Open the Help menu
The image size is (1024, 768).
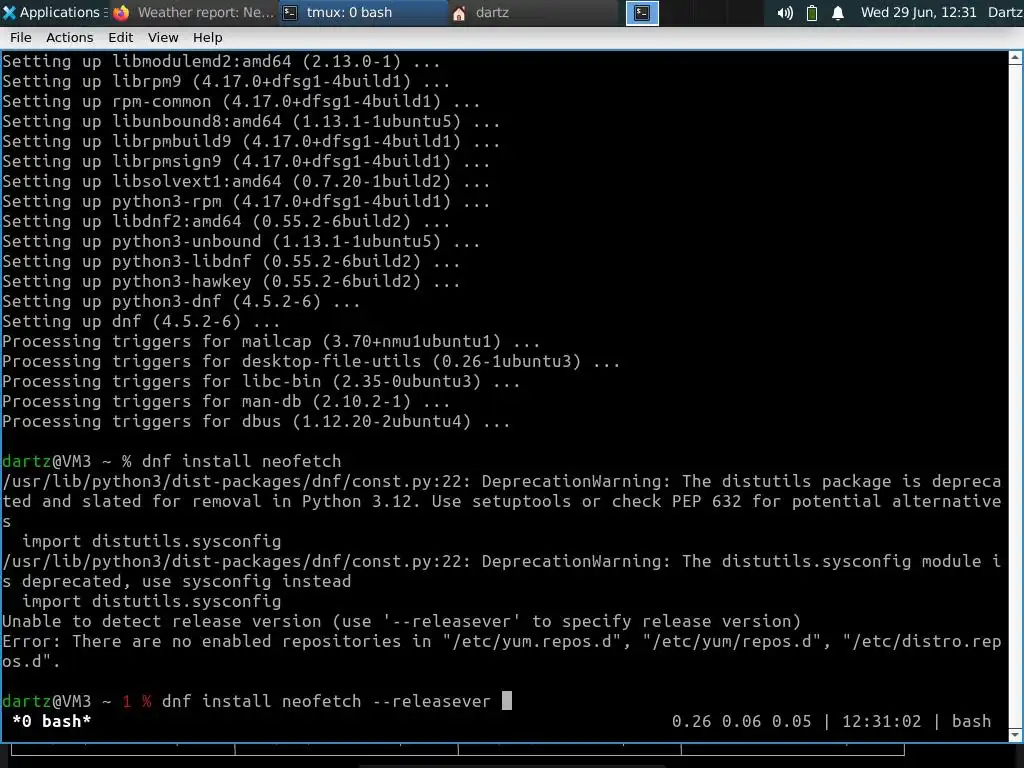coord(208,38)
